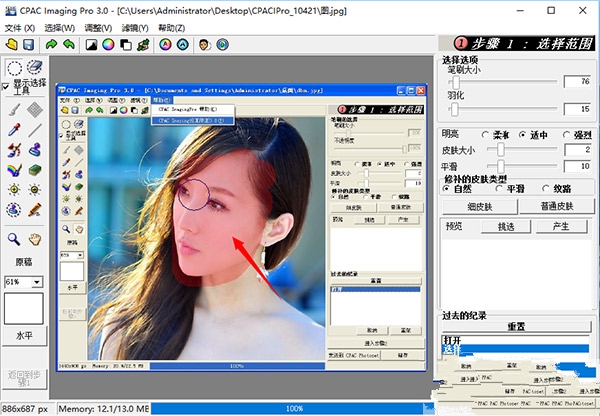The image size is (600, 416).
Task: Click the blue-ringed letter A icon
Action: click(x=183, y=45)
